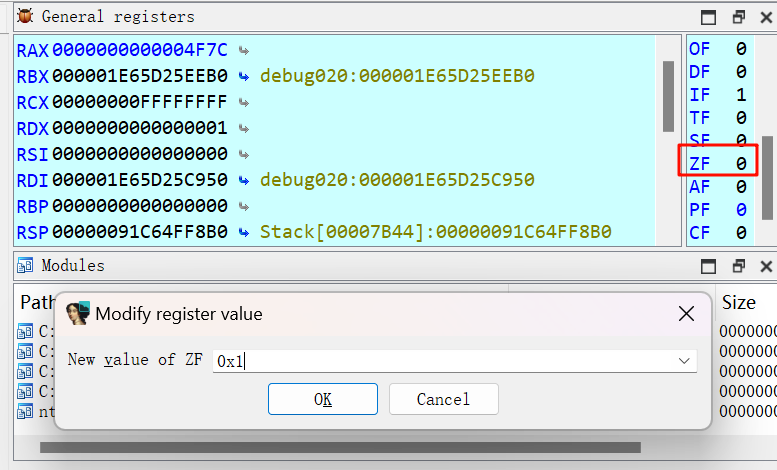
Task: Follow the RBX debug020 address link
Action: (x=397, y=76)
